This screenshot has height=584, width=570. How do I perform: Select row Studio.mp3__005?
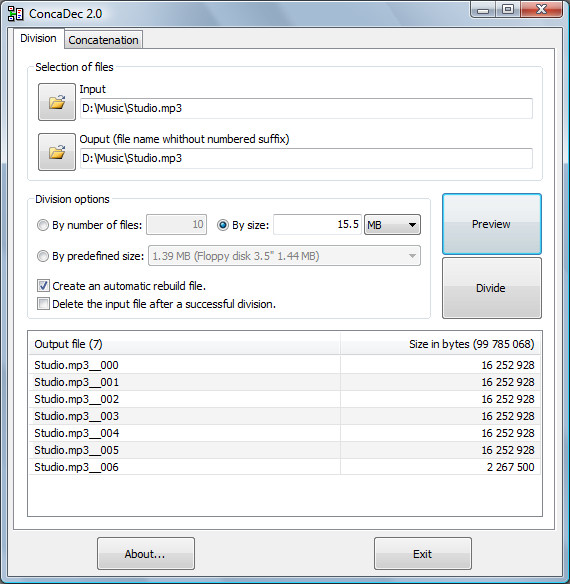pos(285,450)
